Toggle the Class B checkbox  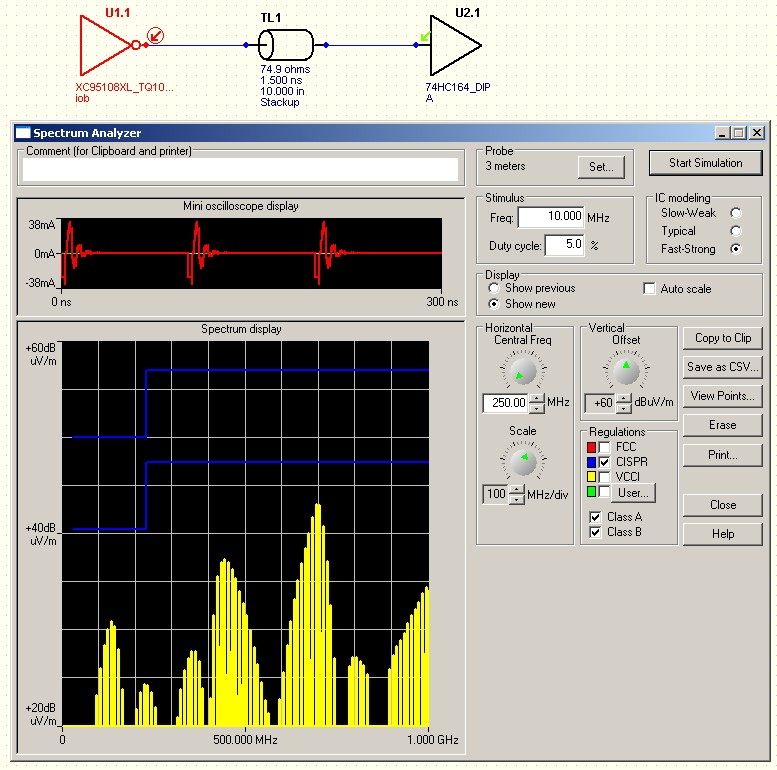pyautogui.click(x=595, y=532)
